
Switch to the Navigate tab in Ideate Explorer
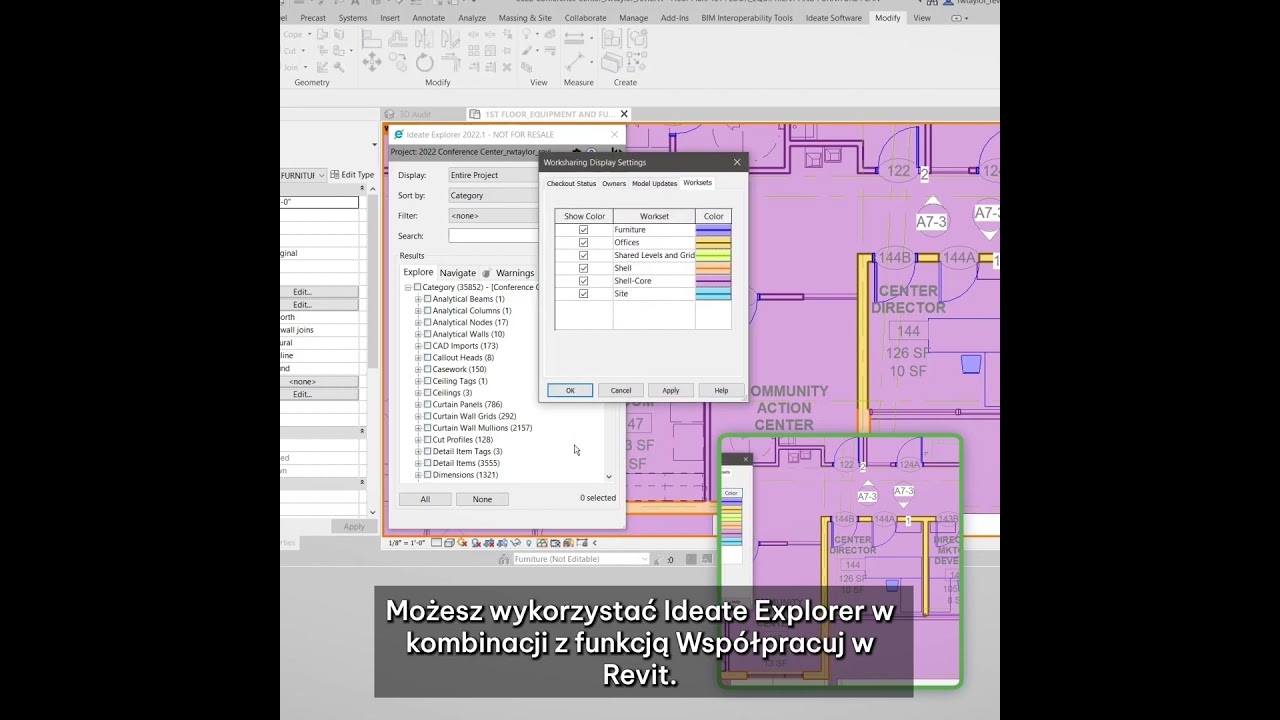click(458, 273)
